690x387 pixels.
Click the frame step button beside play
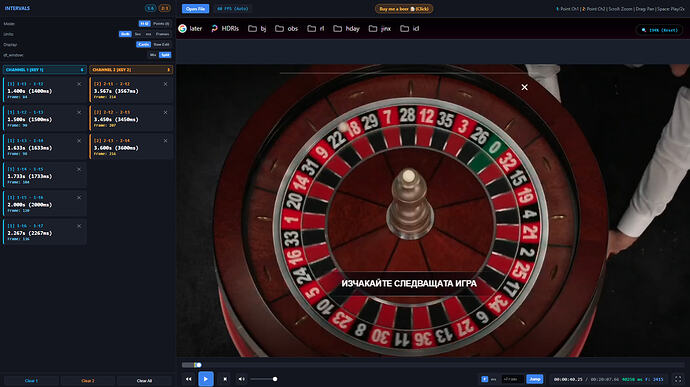[225, 379]
